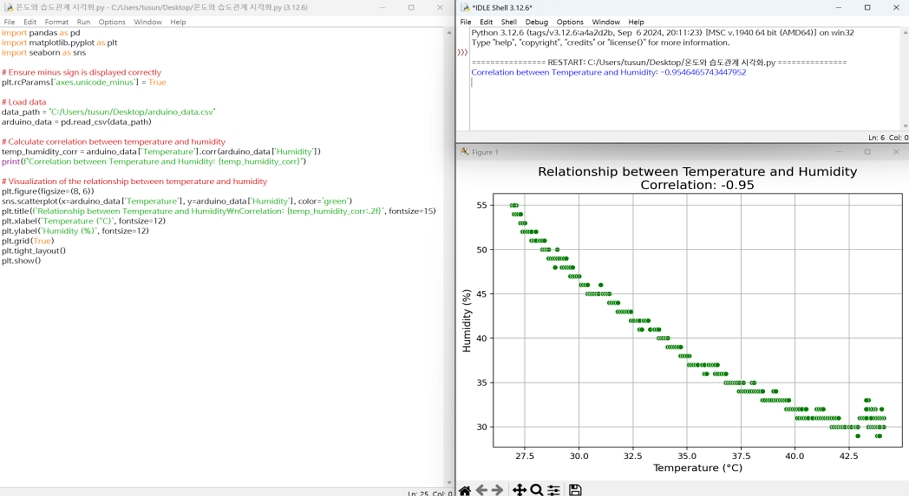Place cursor on 'import pandas as pd' line
The height and width of the screenshot is (496, 909).
(41, 33)
